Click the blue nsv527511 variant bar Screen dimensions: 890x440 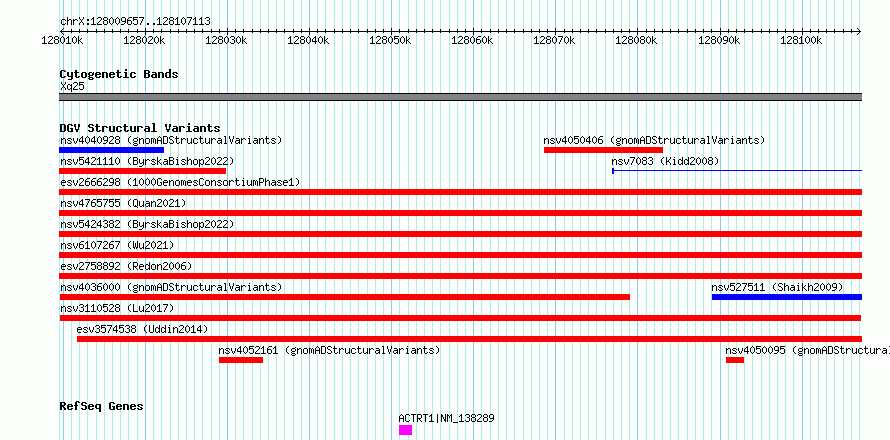(787, 297)
